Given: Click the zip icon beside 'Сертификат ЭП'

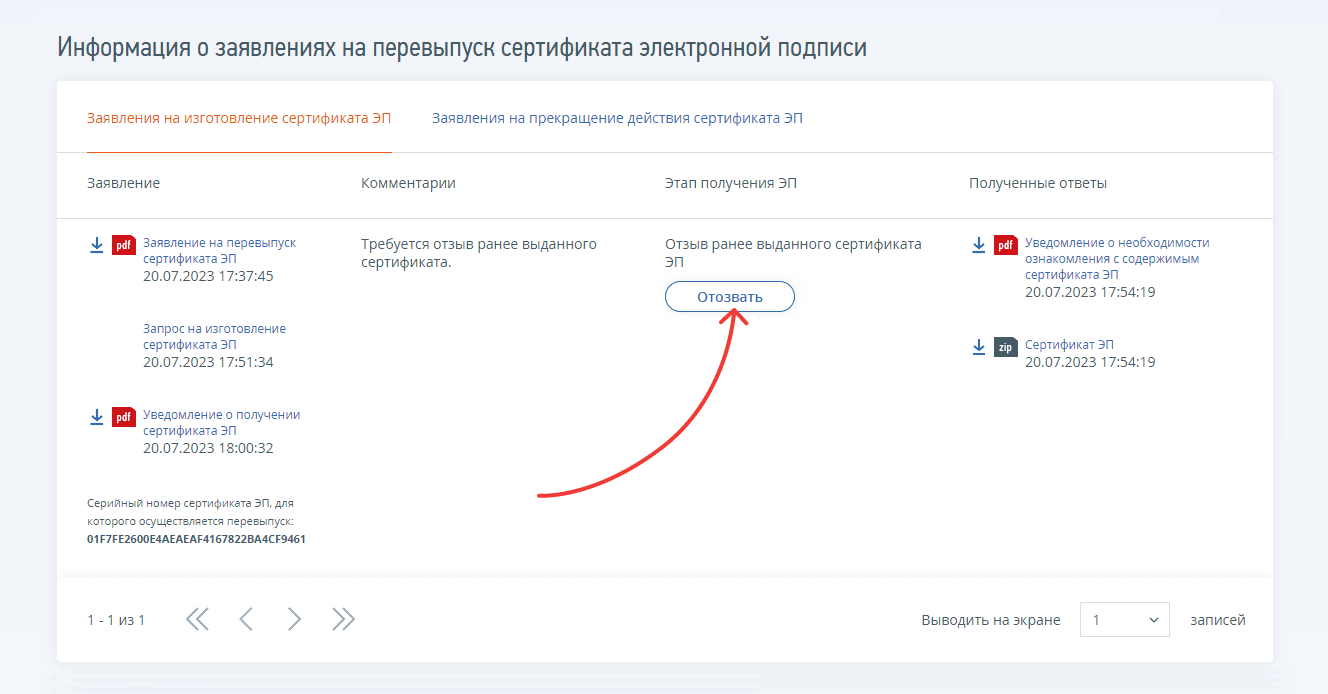Looking at the screenshot, I should click(1006, 347).
